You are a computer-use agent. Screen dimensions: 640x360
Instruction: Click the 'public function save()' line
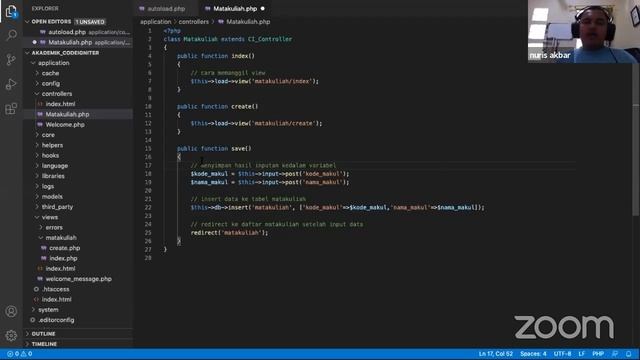(214, 149)
